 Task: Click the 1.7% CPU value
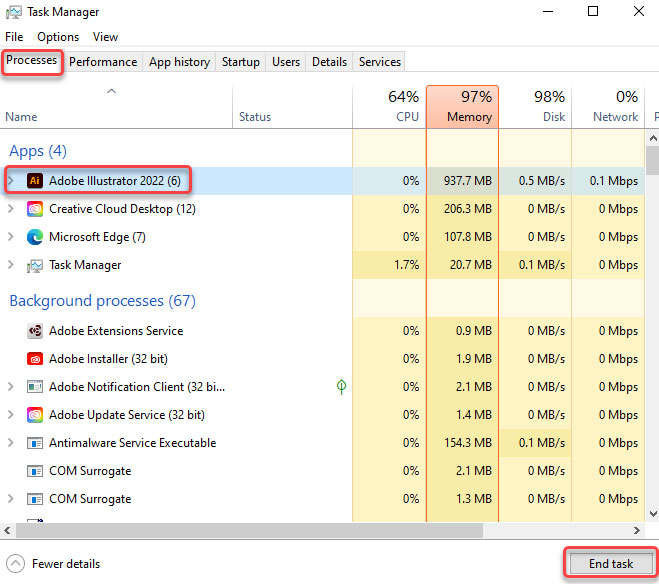(406, 265)
